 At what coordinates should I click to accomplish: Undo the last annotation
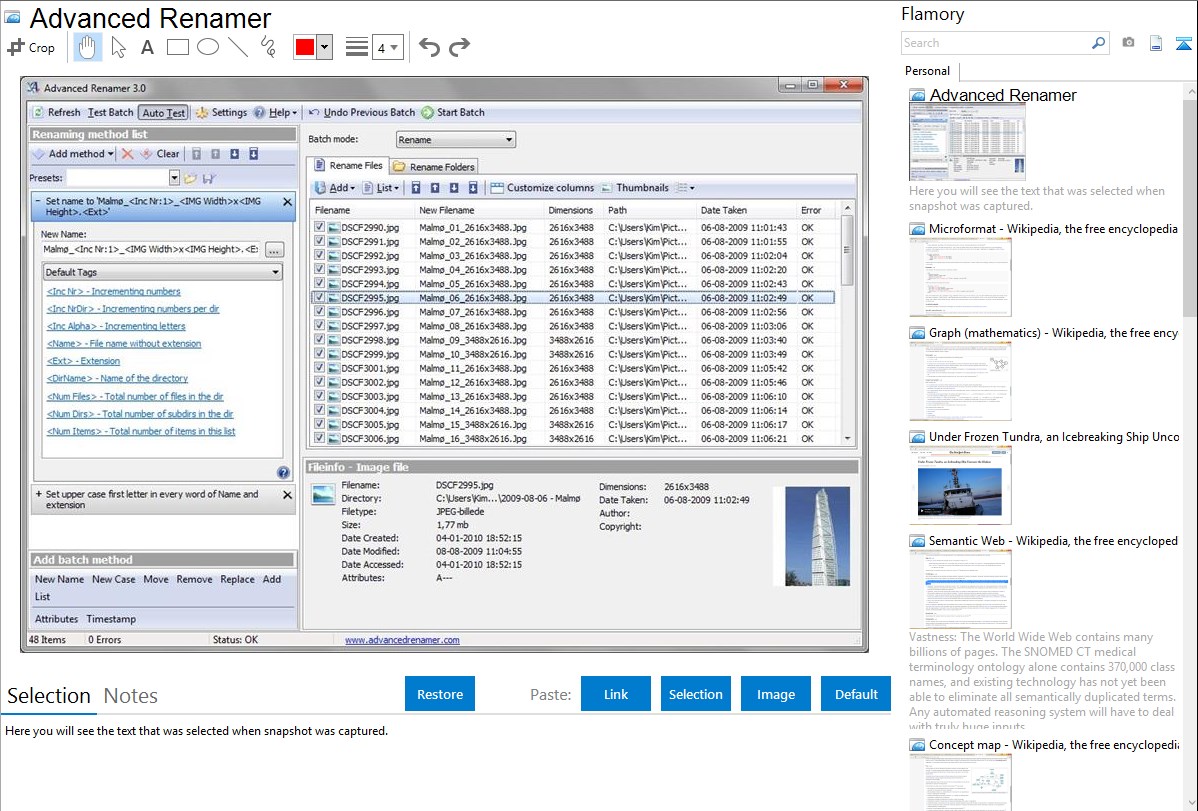click(429, 47)
